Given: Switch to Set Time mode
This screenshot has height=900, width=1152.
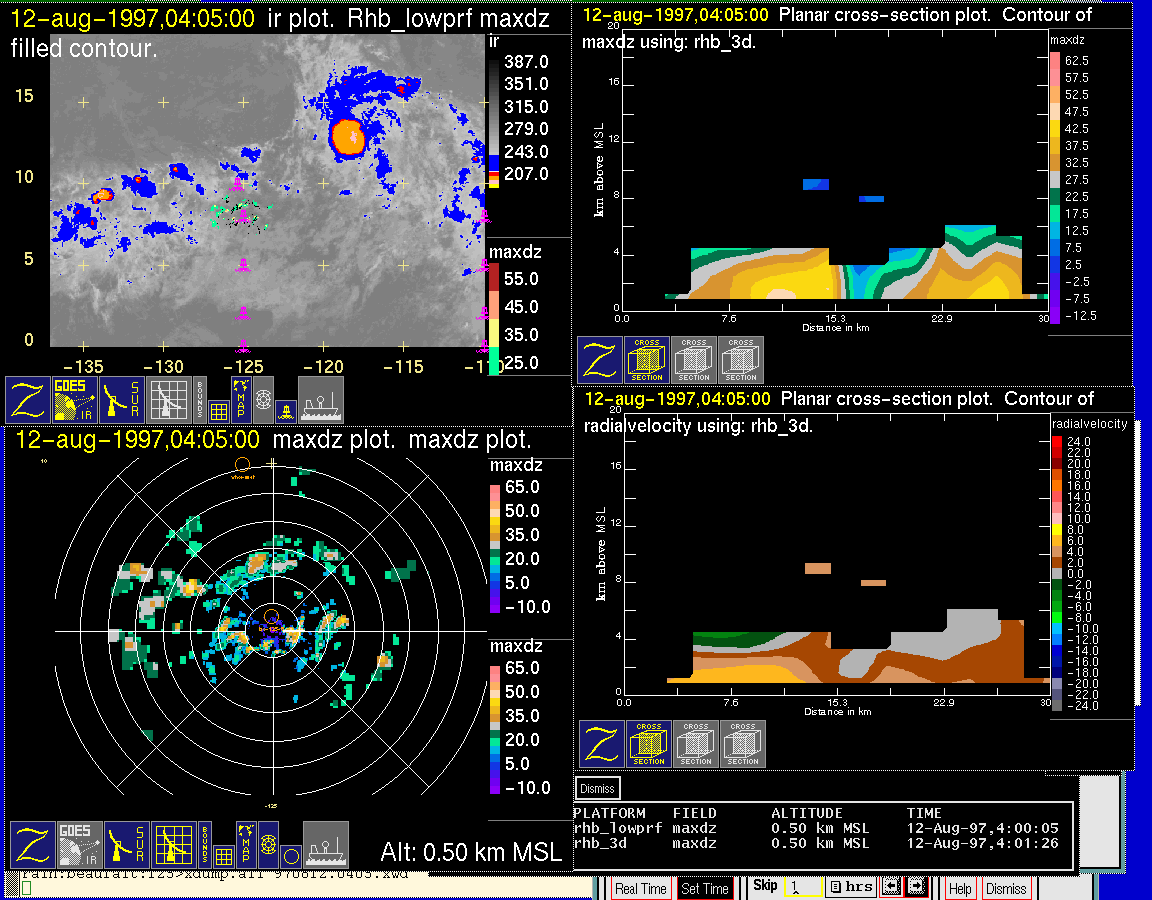Looking at the screenshot, I should pos(704,888).
